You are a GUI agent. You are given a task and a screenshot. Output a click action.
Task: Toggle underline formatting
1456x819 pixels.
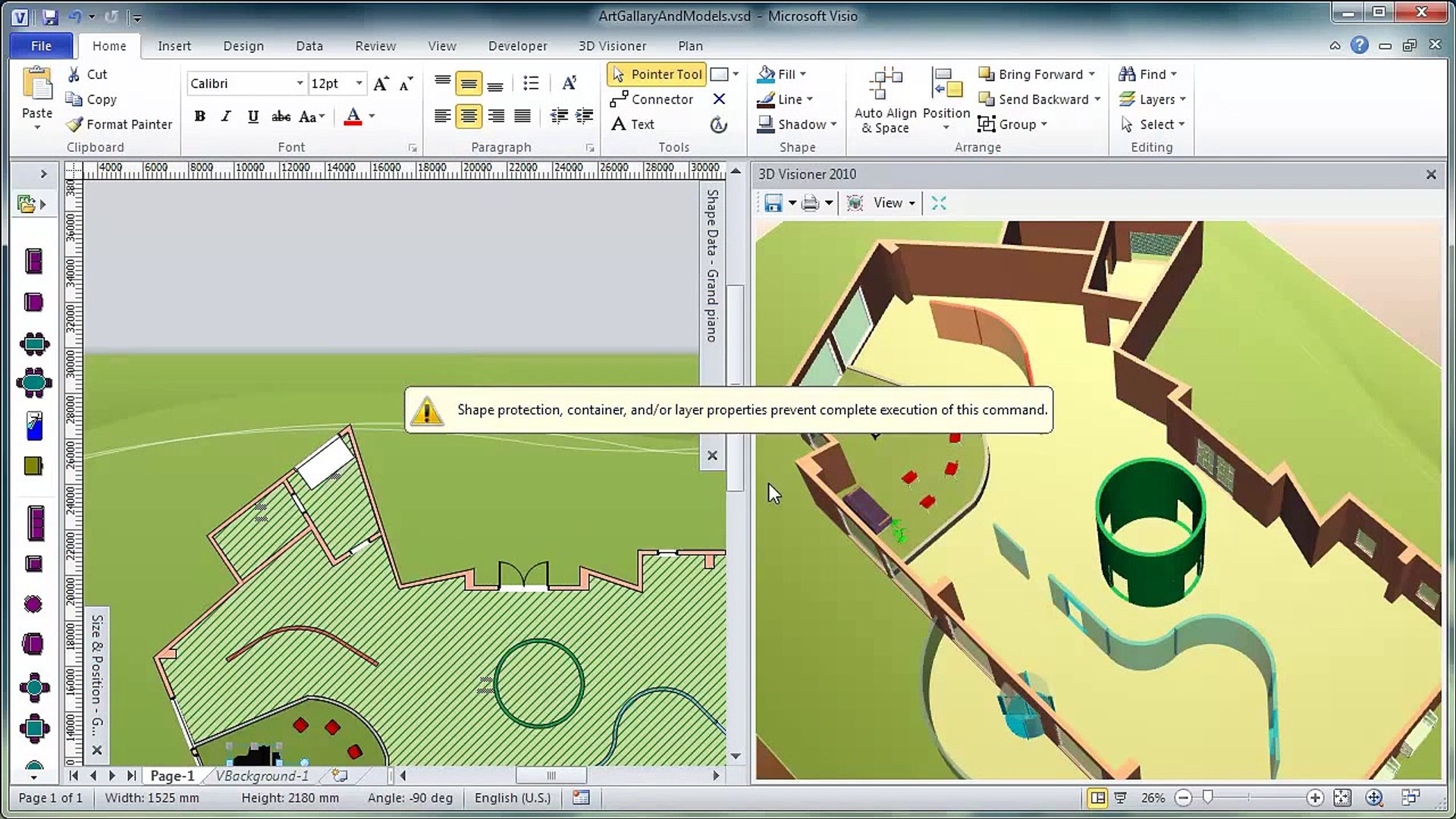click(x=253, y=116)
